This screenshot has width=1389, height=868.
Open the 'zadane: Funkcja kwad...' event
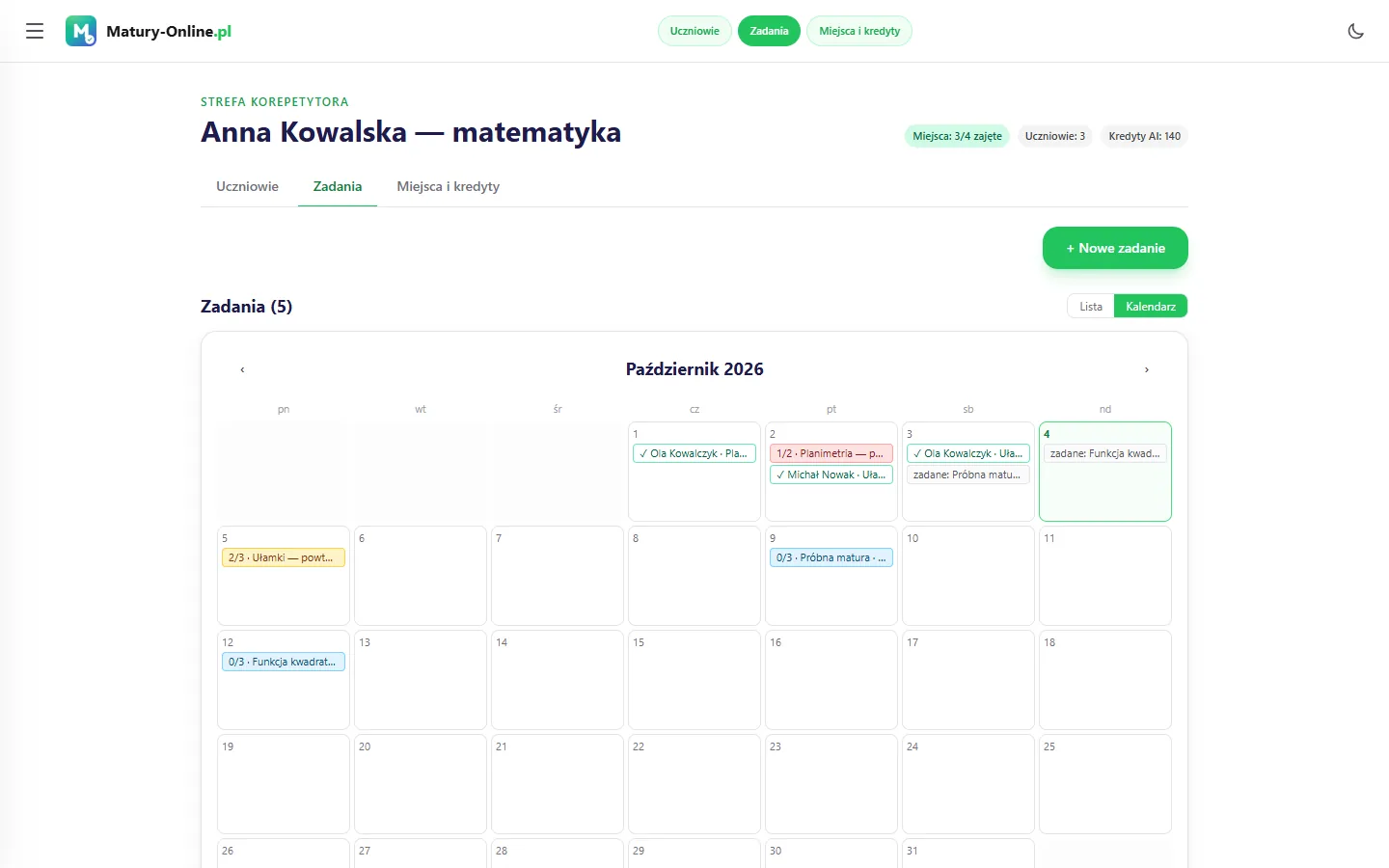[1105, 453]
